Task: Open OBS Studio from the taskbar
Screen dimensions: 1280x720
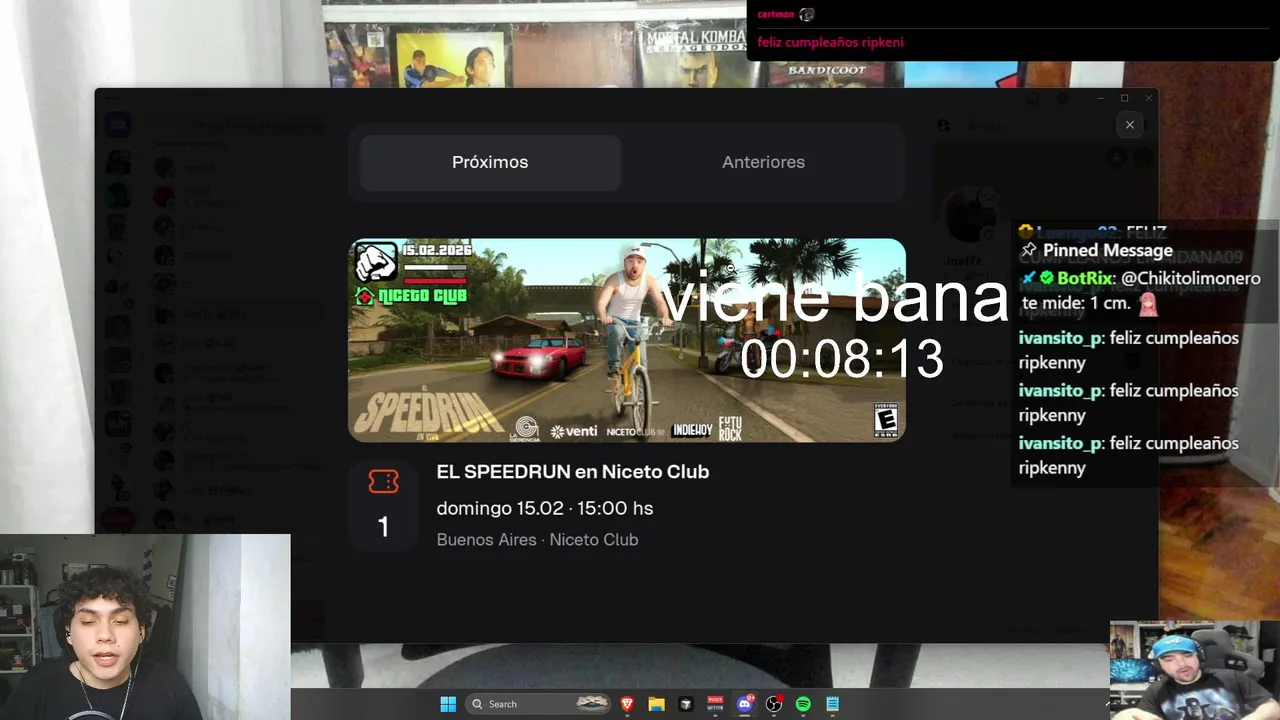Action: click(773, 704)
